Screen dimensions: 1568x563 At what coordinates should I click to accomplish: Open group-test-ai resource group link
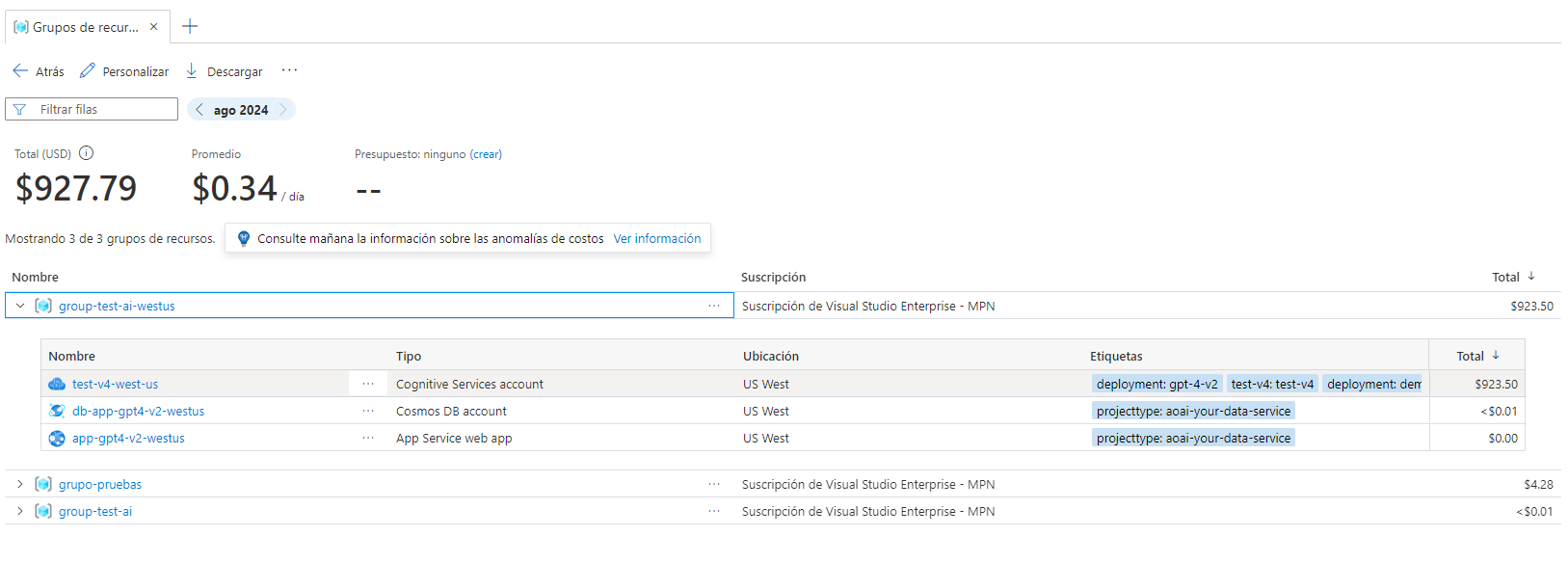(95, 511)
